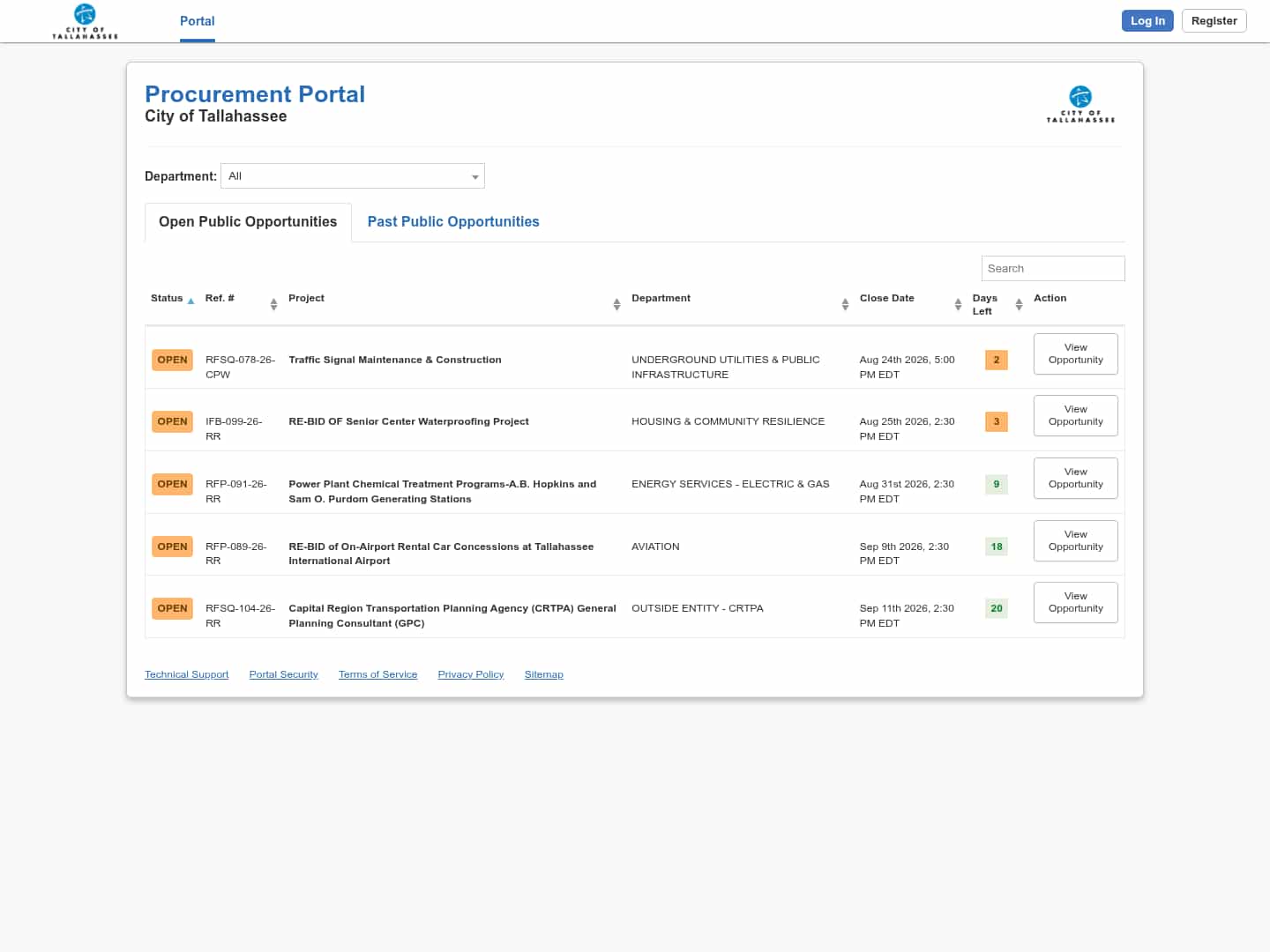
Task: Open the Portal navigation item
Action: click(198, 21)
